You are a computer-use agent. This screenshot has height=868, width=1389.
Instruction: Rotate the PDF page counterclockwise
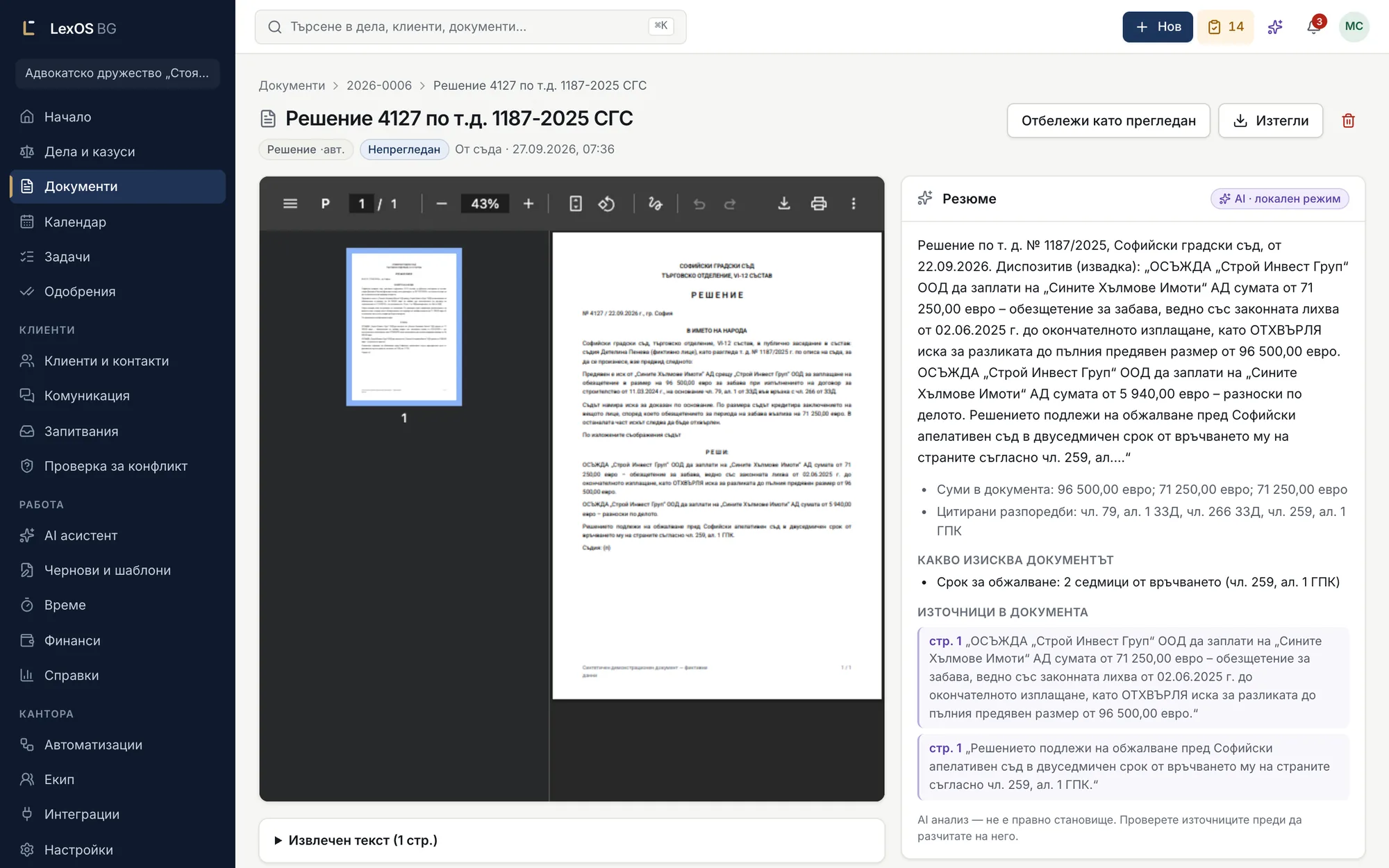607,203
